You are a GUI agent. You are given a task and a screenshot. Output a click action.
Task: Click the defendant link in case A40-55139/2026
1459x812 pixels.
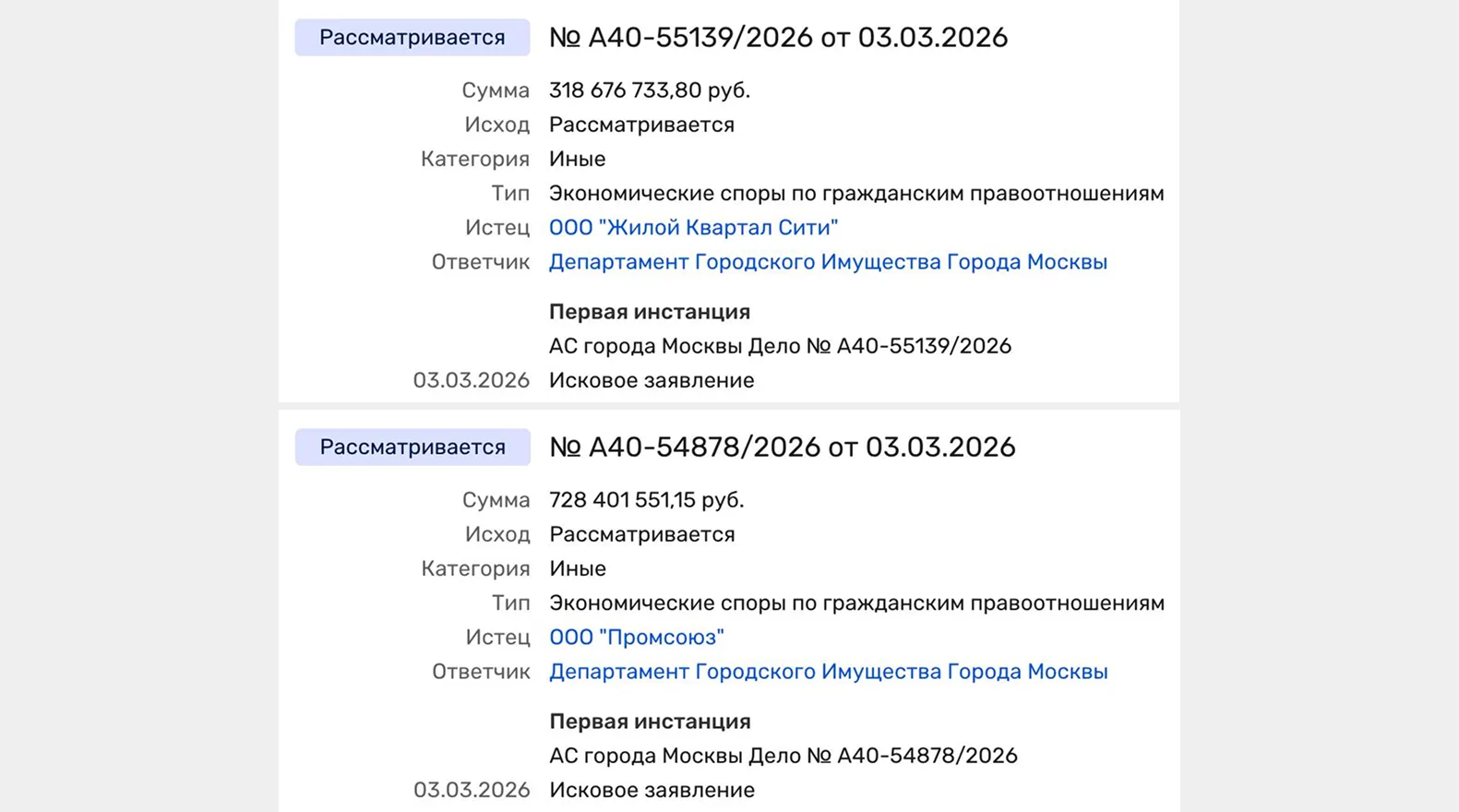[x=828, y=262]
